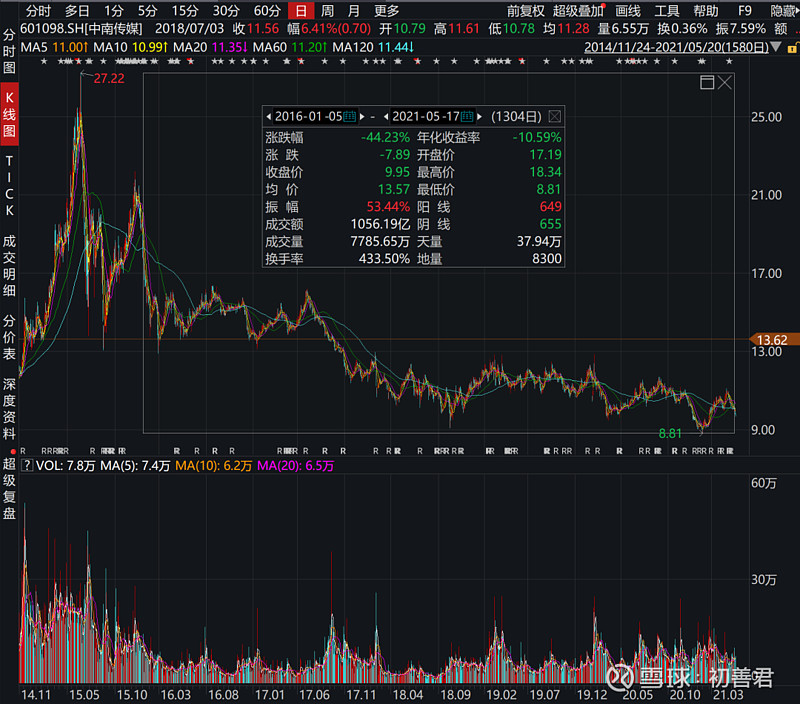Maximize the selected range box
The width and height of the screenshot is (800, 704).
(x=707, y=82)
